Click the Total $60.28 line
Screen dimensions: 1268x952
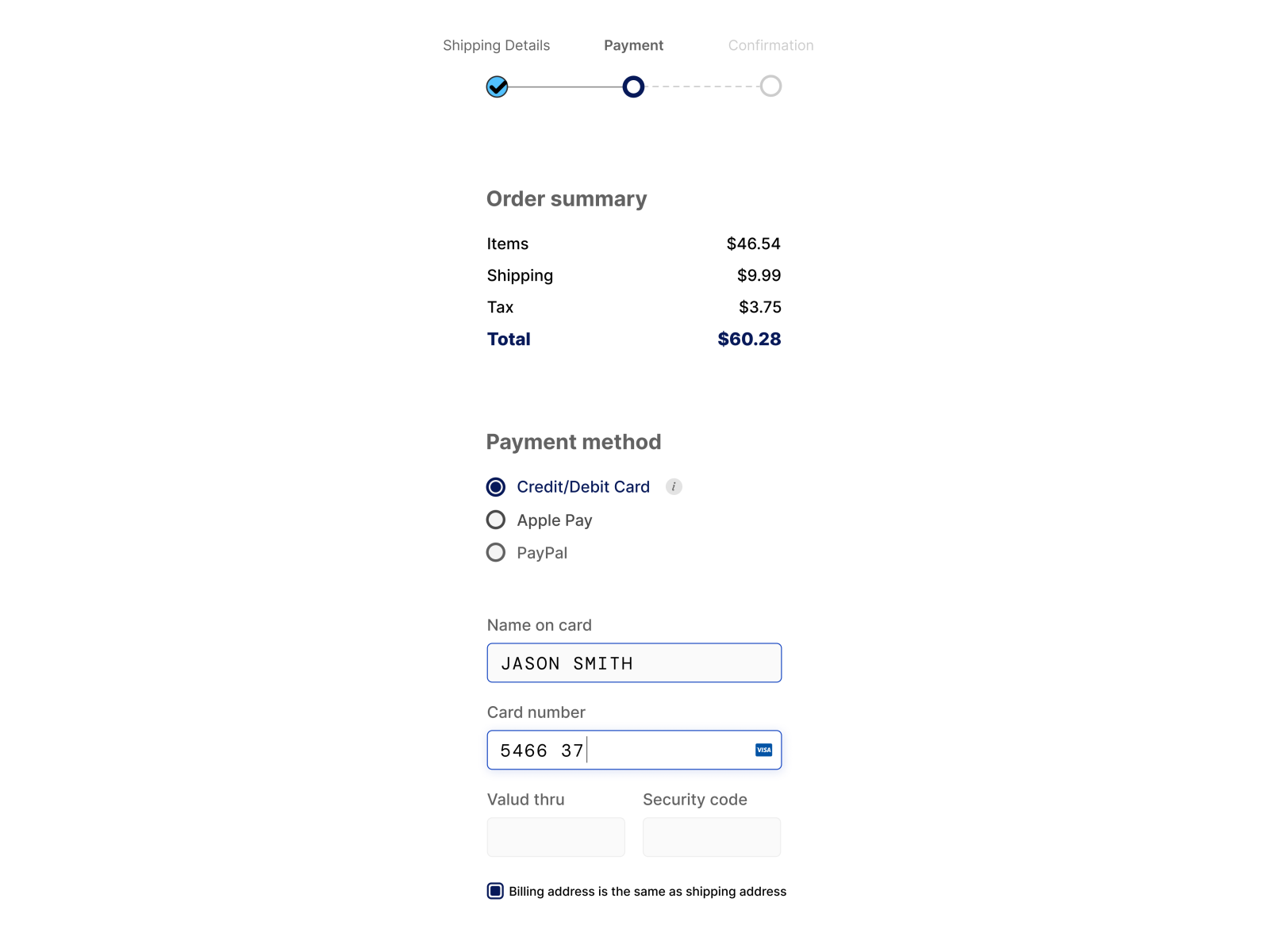pyautogui.click(x=633, y=339)
